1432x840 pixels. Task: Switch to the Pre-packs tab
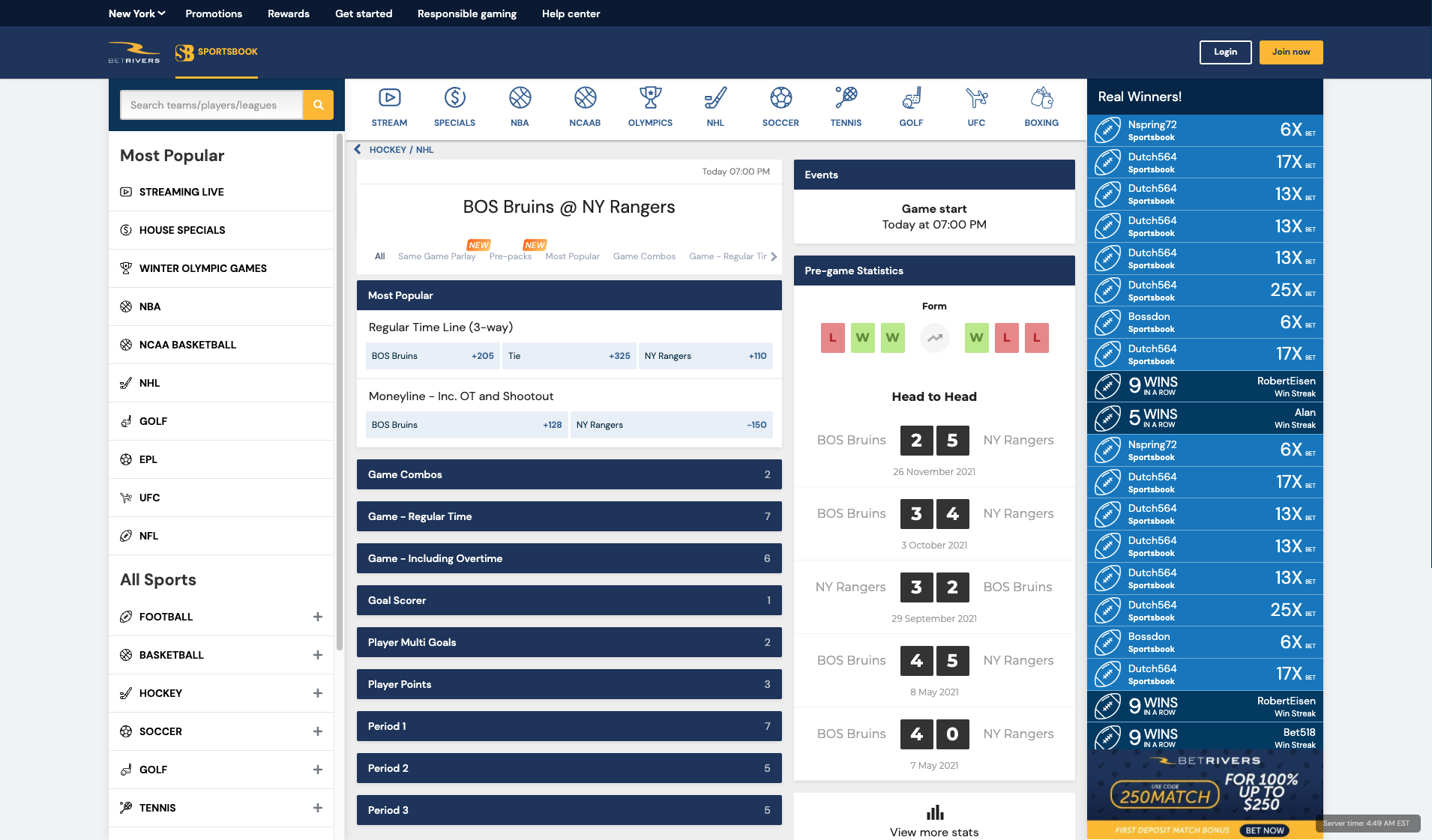pos(511,256)
